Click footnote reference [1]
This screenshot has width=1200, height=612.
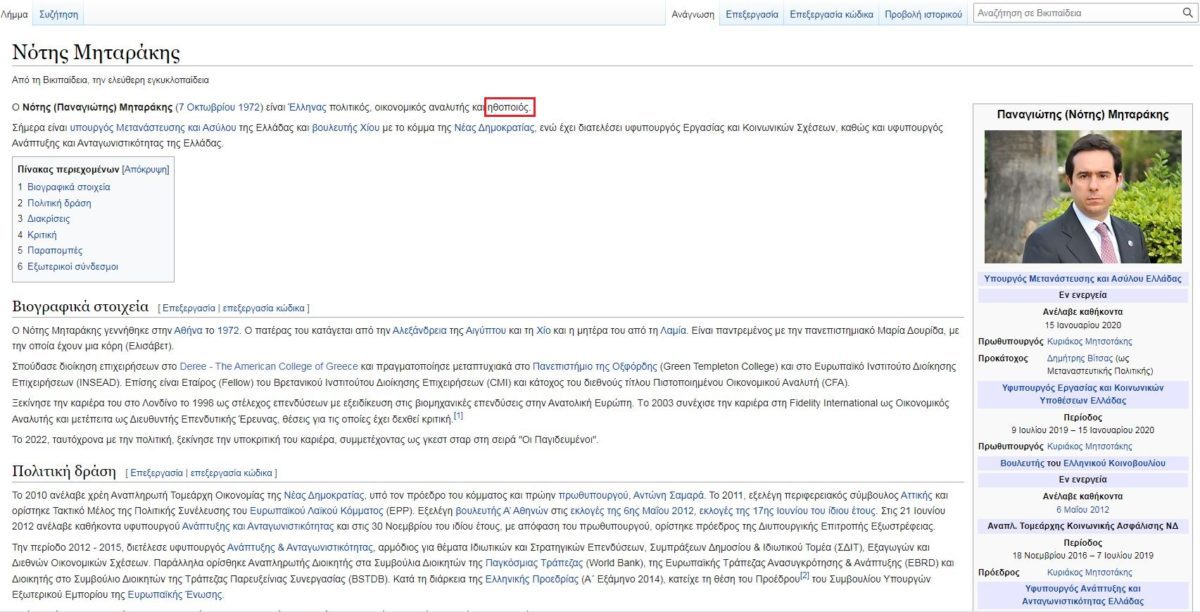(458, 416)
